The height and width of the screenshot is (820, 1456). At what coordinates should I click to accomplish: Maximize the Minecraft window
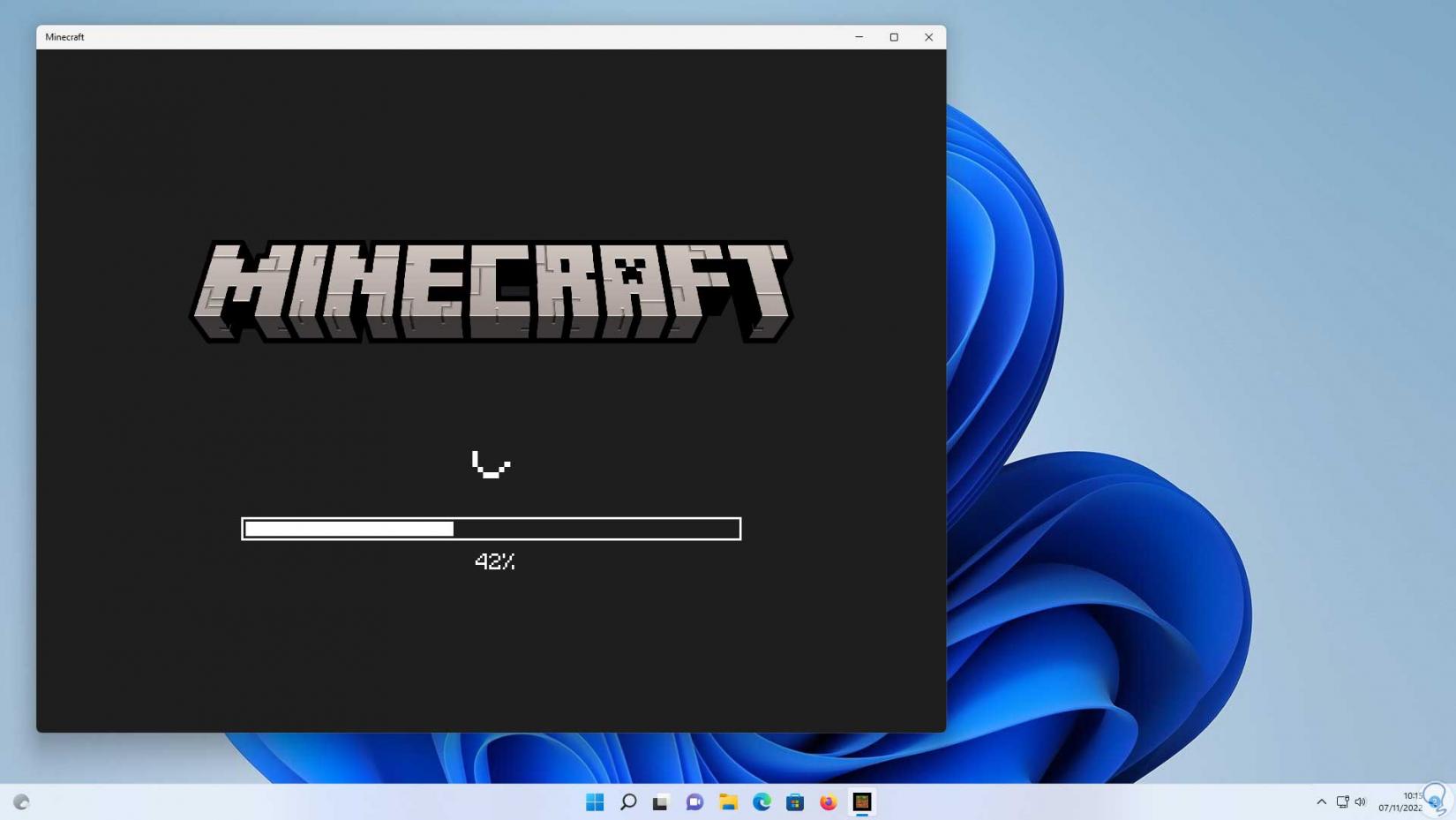coord(893,37)
